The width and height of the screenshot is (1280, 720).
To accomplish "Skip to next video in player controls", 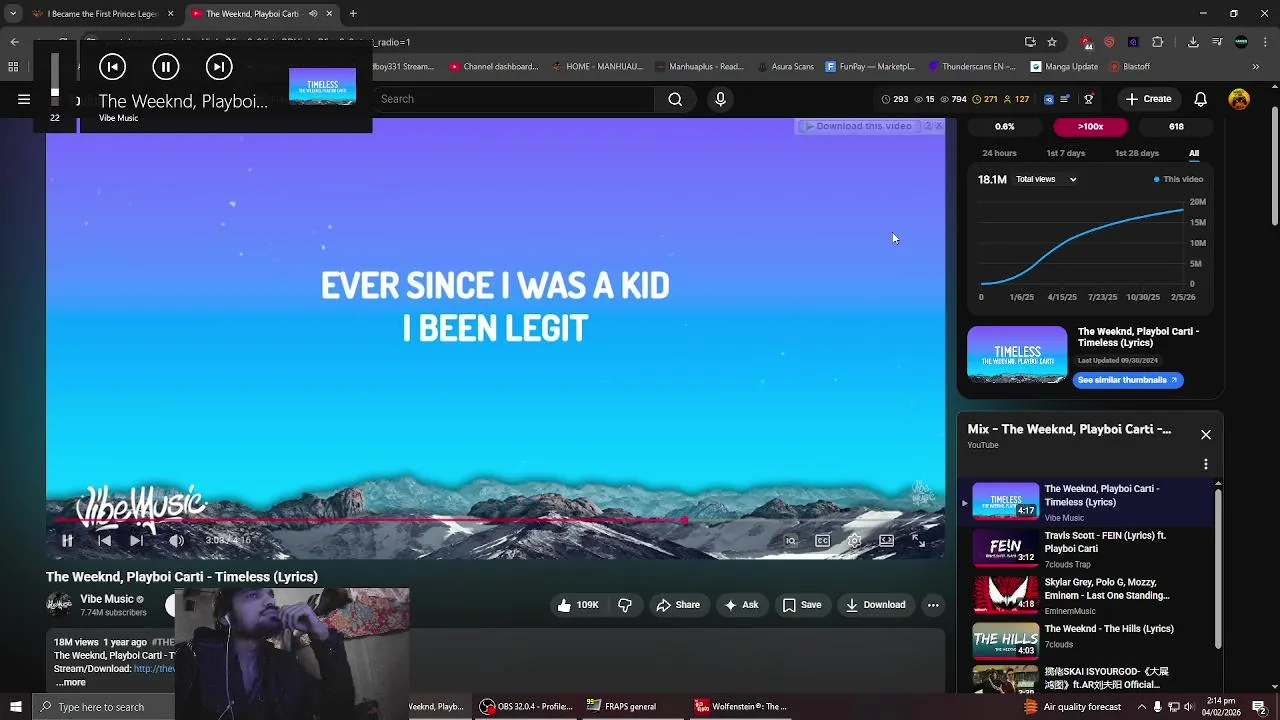I will tap(136, 540).
